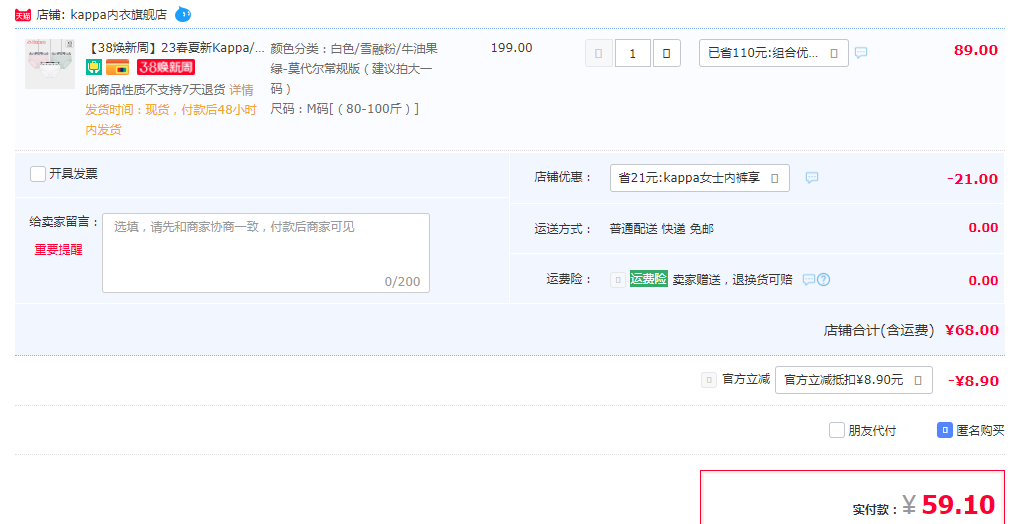Click the comment icon after 退换货可赔
This screenshot has width=1013, height=524.
809,280
